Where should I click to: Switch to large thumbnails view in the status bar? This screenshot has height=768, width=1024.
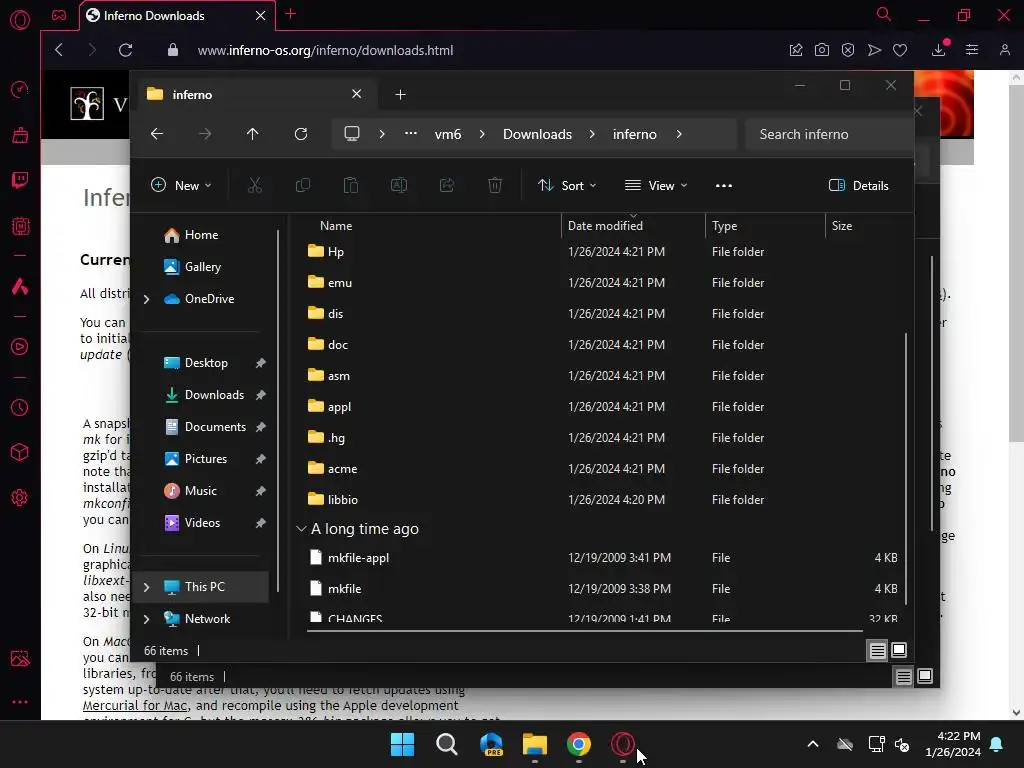click(x=899, y=650)
